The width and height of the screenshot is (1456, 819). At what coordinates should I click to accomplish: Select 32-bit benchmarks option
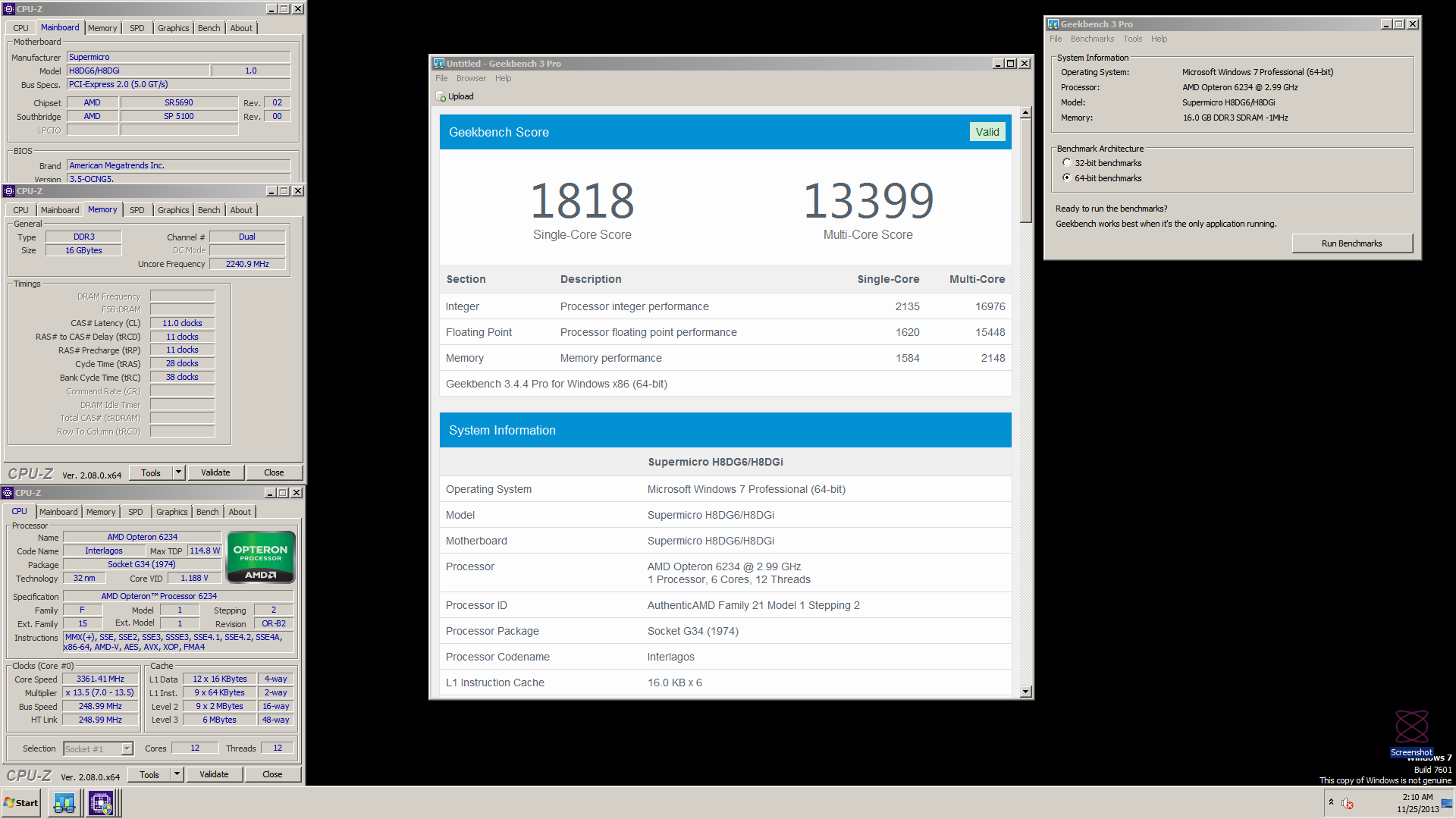coord(1067,163)
